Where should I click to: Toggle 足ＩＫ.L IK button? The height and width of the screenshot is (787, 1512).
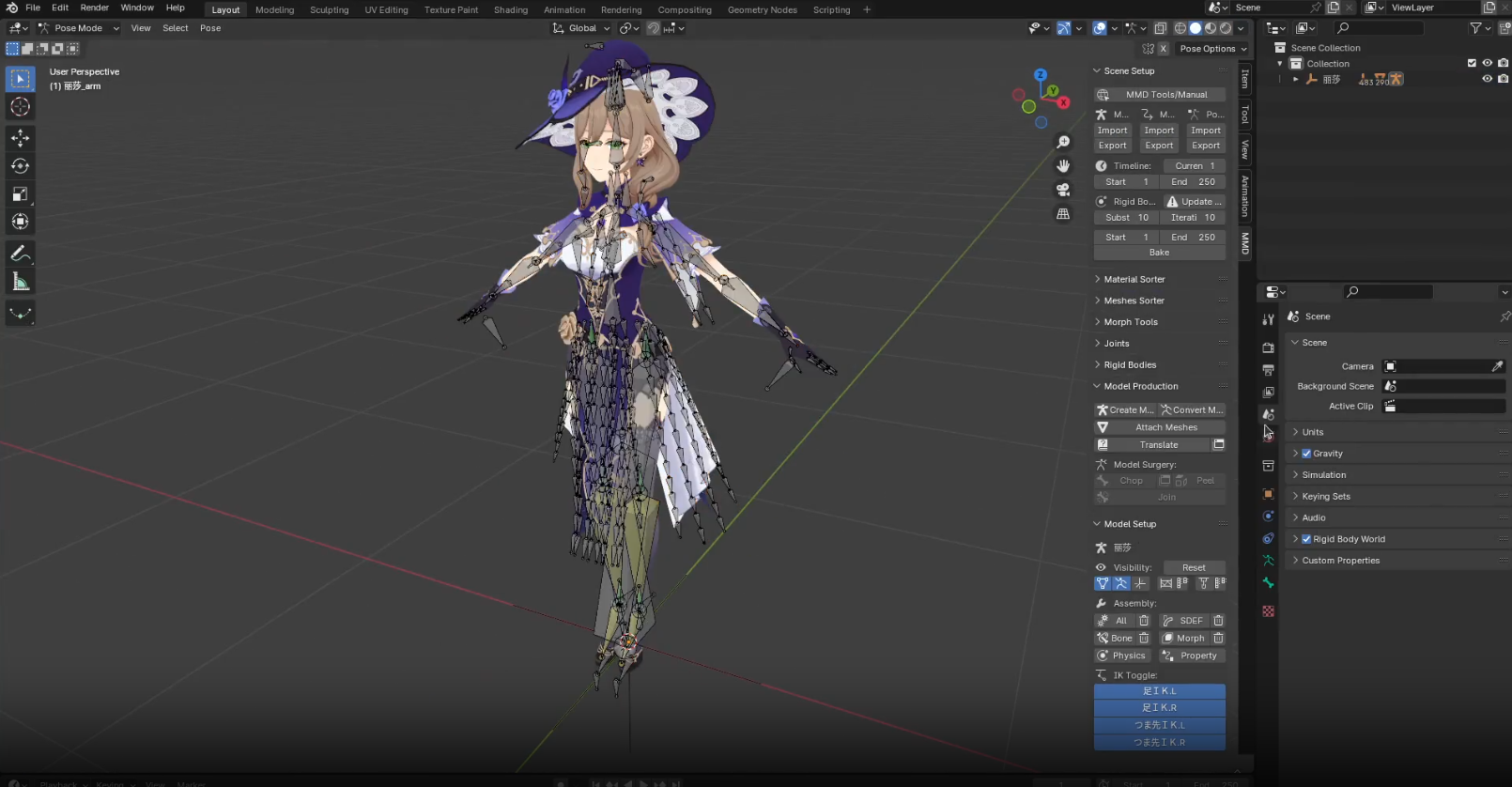[1160, 691]
